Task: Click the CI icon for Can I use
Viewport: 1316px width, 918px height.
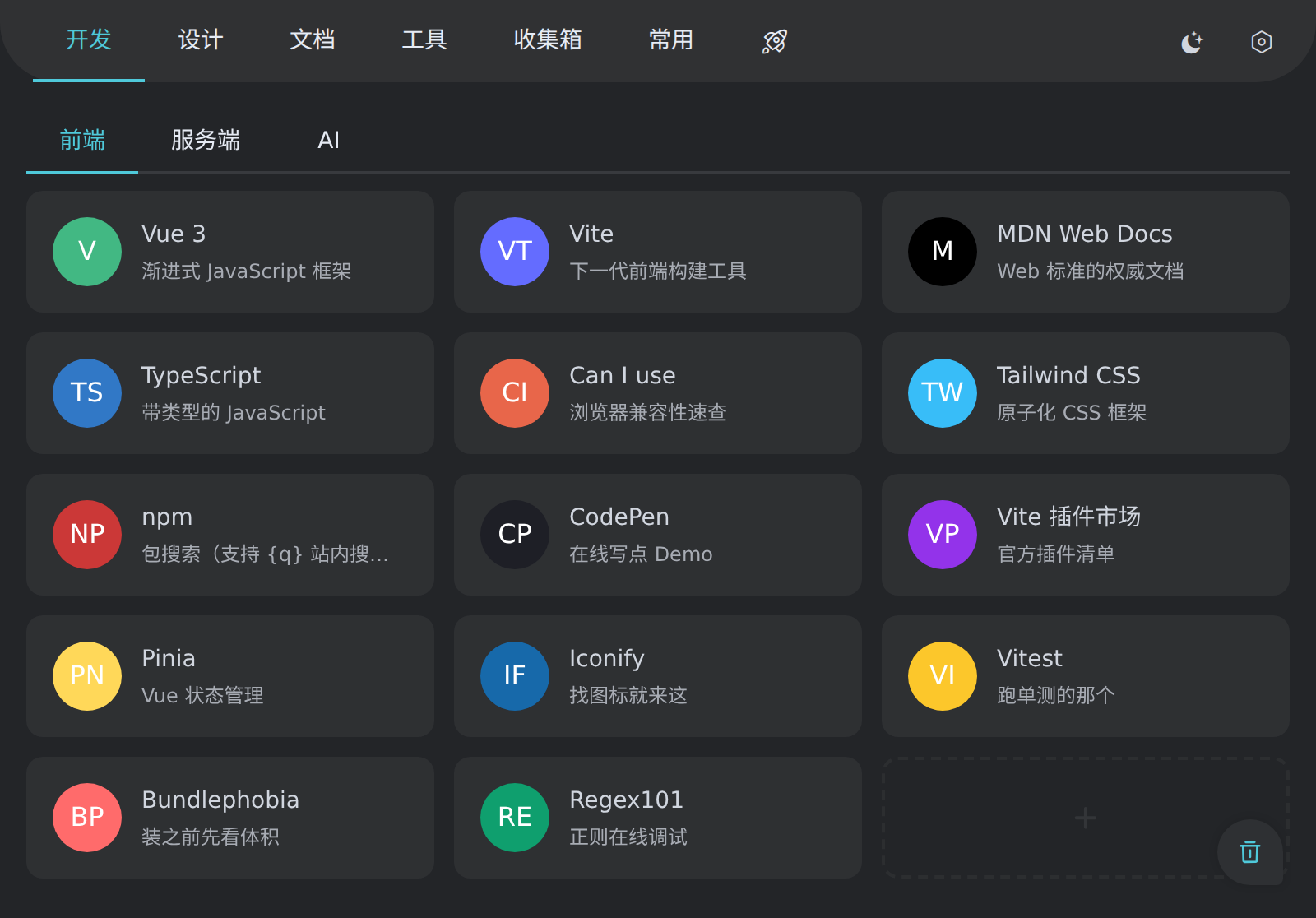Action: [x=515, y=393]
